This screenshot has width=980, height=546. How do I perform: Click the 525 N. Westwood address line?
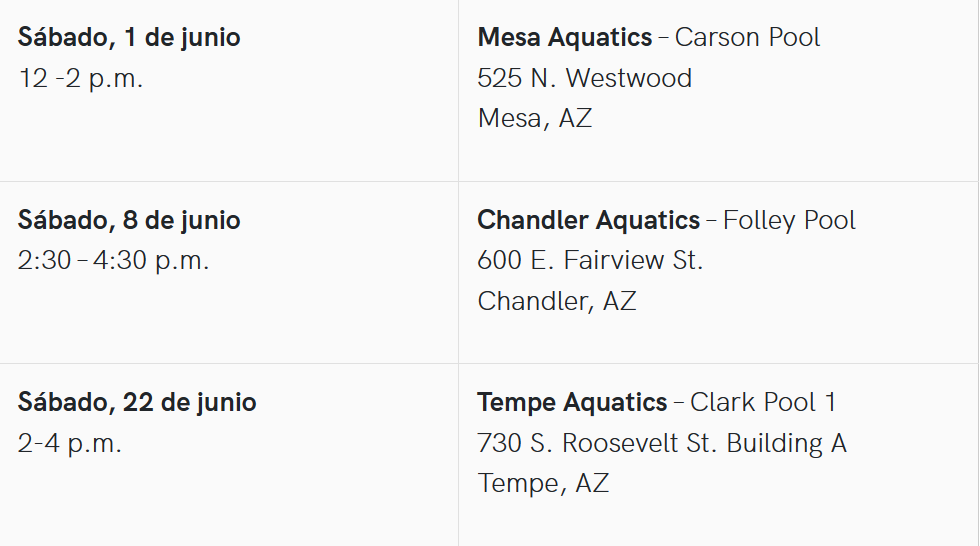pyautogui.click(x=584, y=79)
